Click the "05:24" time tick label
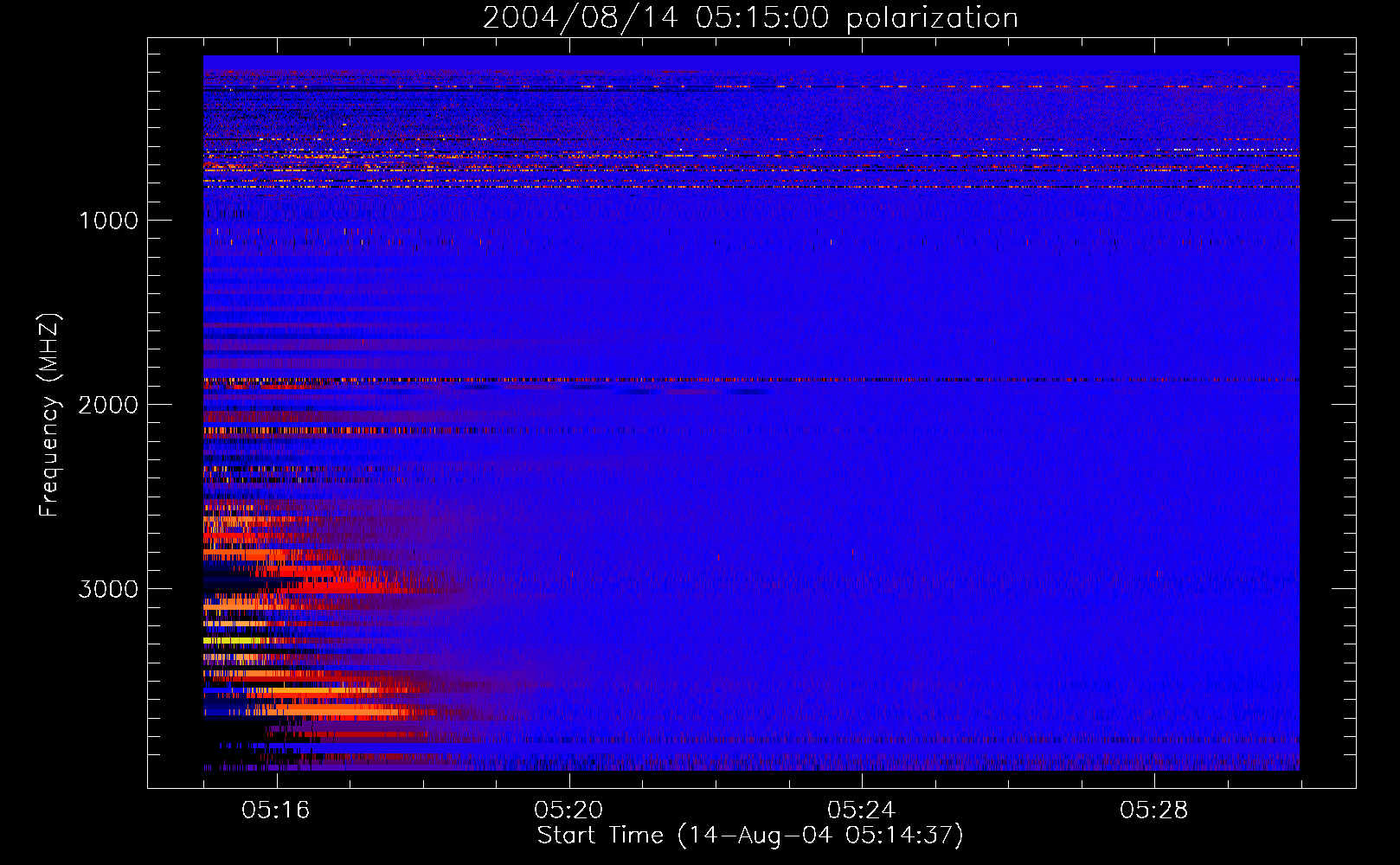Image resolution: width=1400 pixels, height=865 pixels. [x=862, y=811]
